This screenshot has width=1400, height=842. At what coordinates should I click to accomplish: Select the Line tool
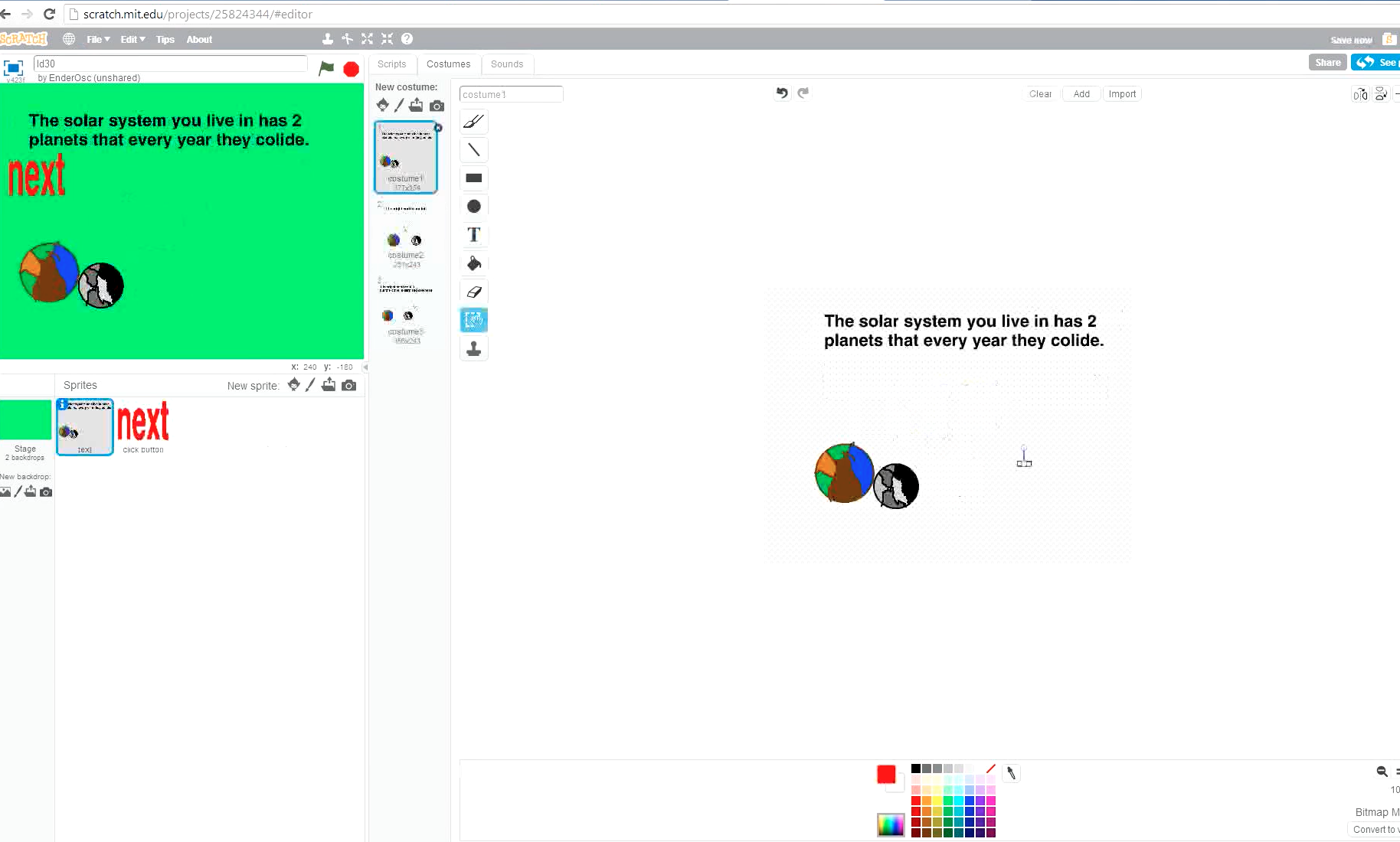[x=474, y=150]
